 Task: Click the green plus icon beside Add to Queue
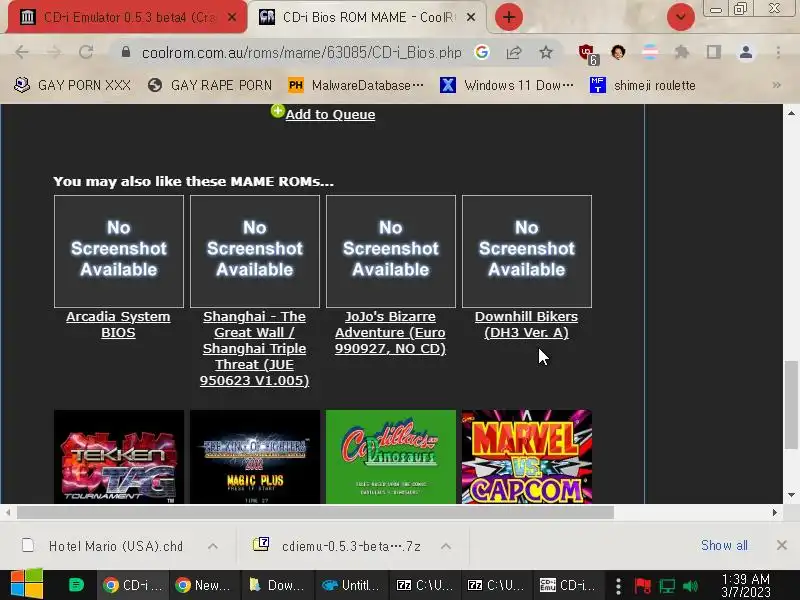point(278,111)
